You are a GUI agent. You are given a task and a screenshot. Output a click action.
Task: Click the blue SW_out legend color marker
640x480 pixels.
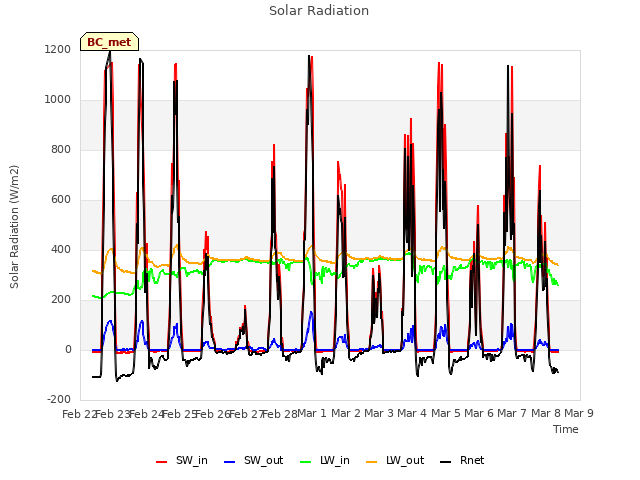coord(230,462)
